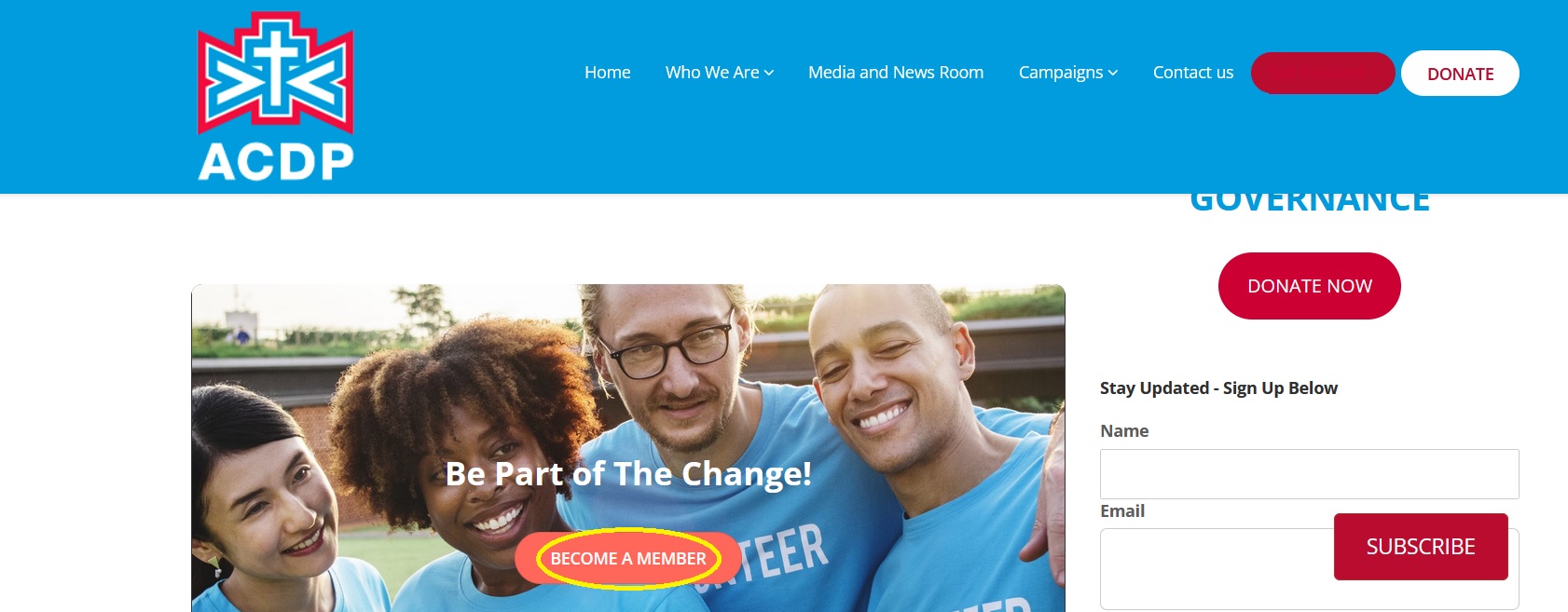The width and height of the screenshot is (1568, 612).
Task: Go to the Home page link
Action: click(608, 73)
